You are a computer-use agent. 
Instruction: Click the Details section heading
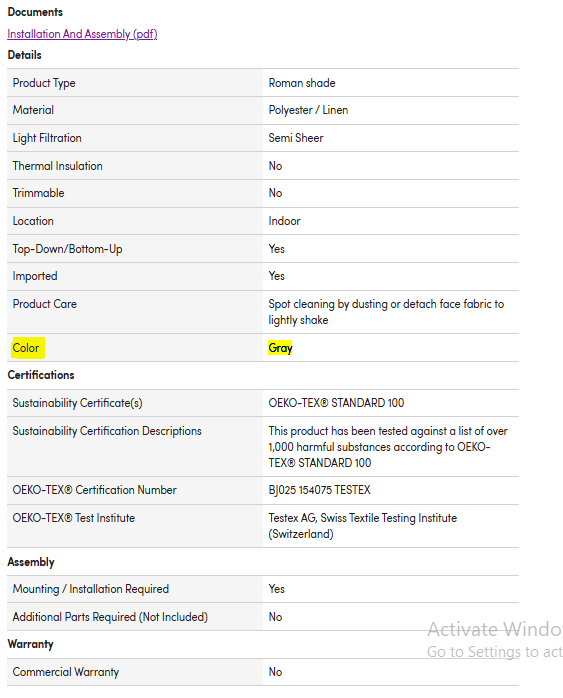coord(24,55)
